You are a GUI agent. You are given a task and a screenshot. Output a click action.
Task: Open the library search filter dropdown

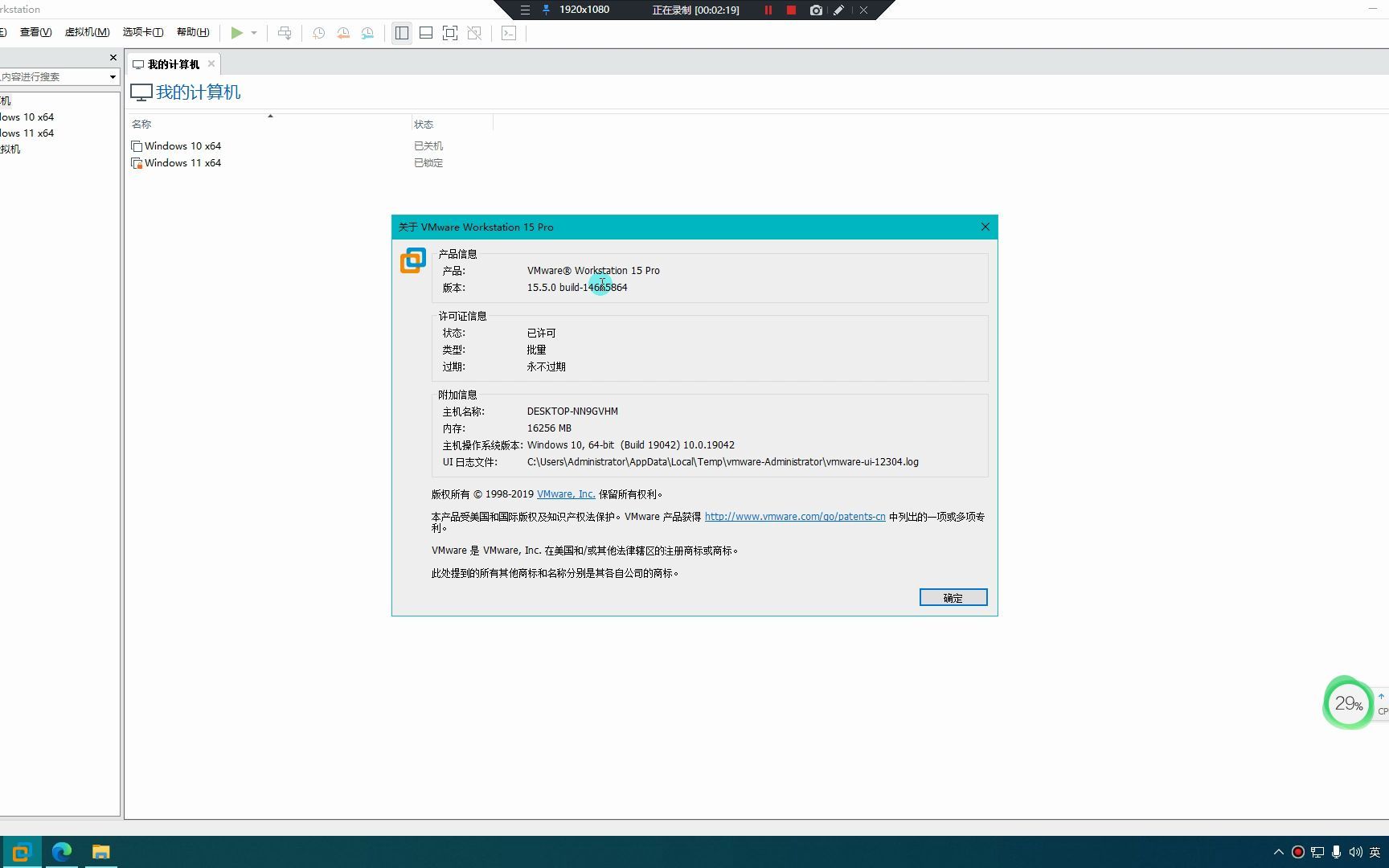pyautogui.click(x=113, y=76)
